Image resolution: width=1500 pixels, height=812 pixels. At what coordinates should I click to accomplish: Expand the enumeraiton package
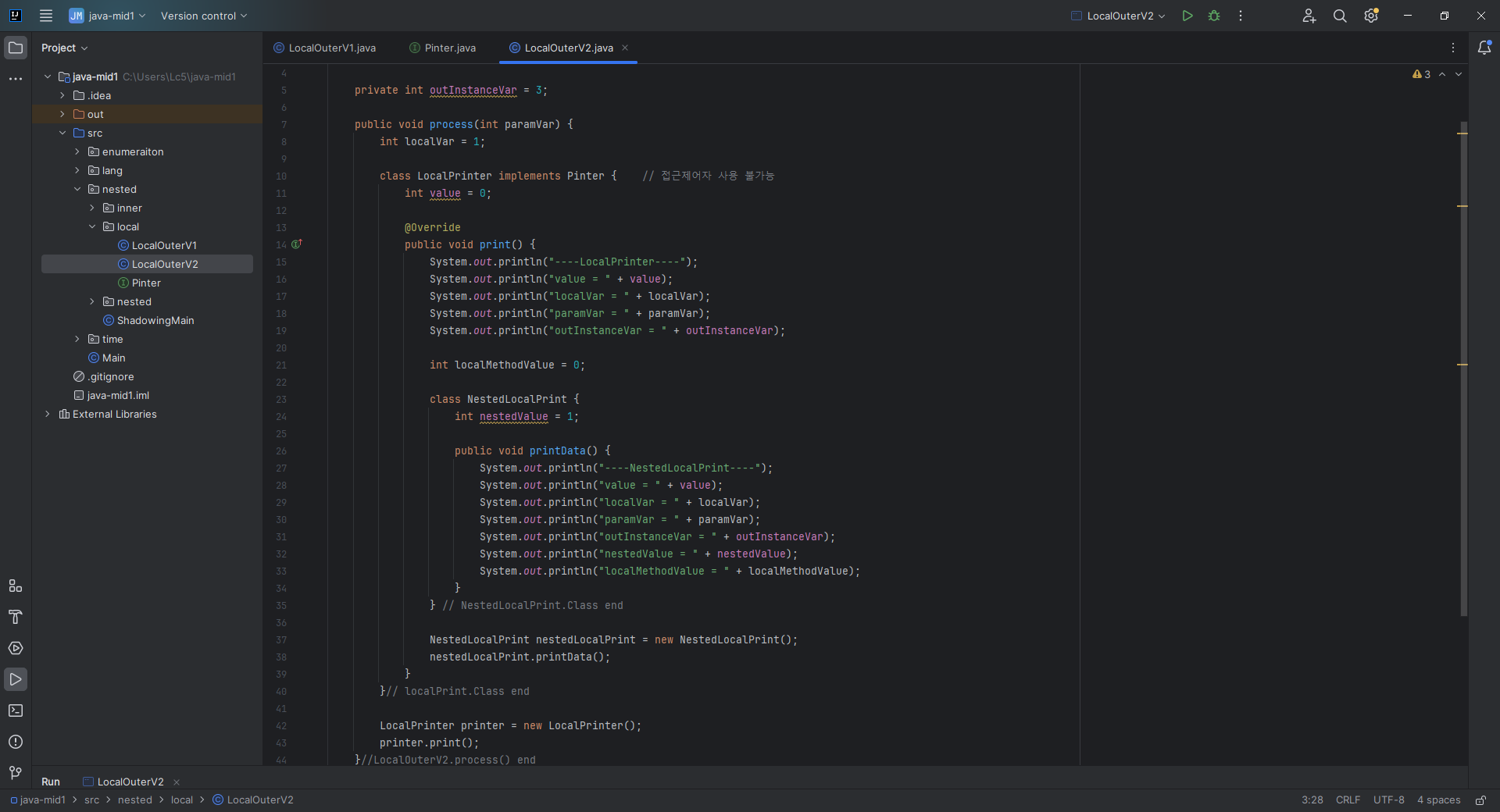[77, 151]
